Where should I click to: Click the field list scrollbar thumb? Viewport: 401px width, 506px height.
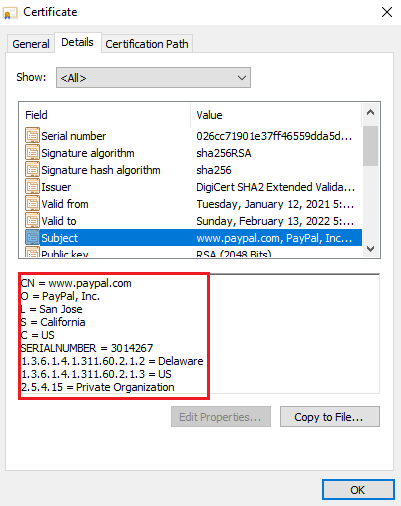pos(370,146)
